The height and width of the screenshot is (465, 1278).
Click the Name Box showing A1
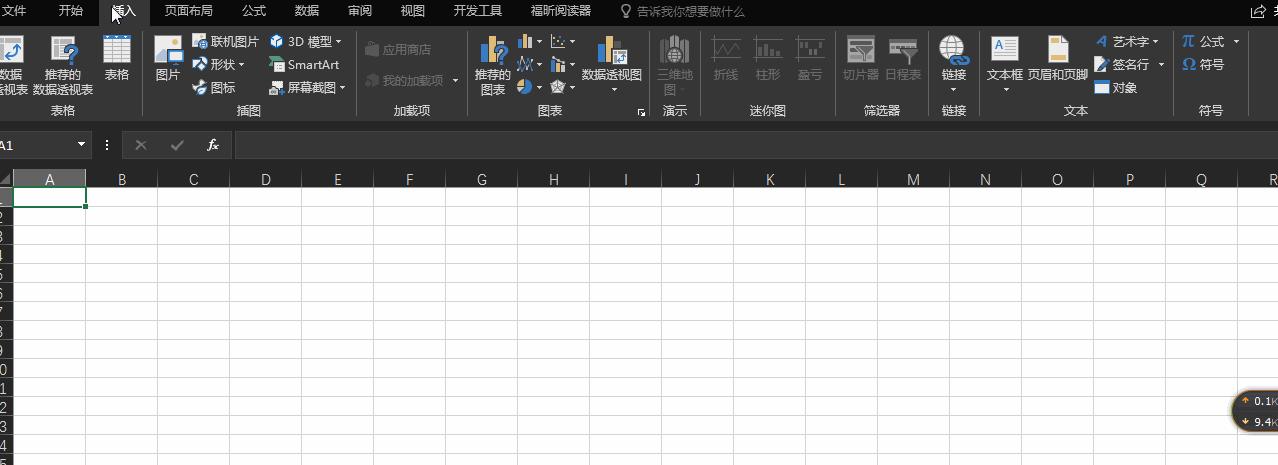coord(36,145)
